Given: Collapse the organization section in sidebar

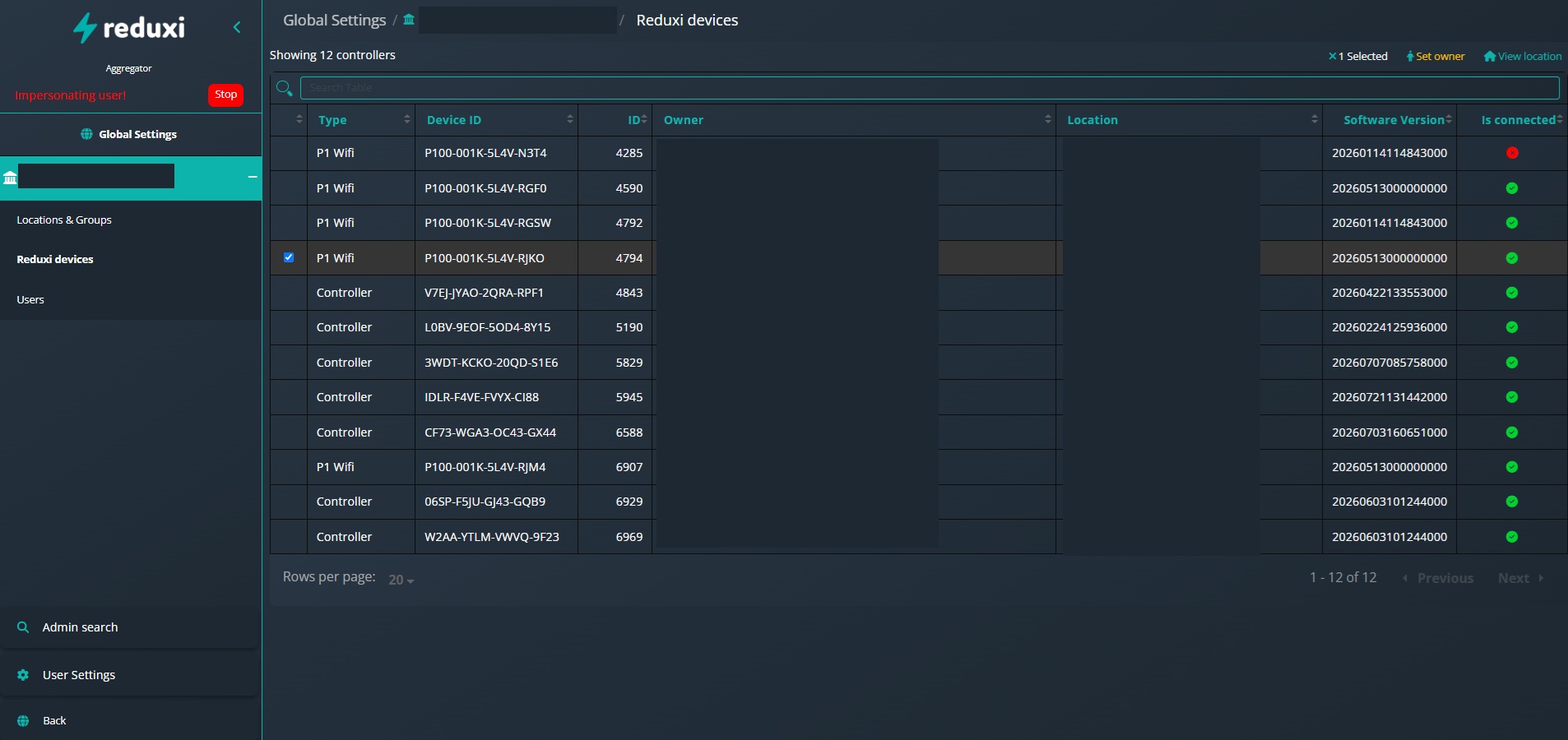Looking at the screenshot, I should pyautogui.click(x=253, y=177).
